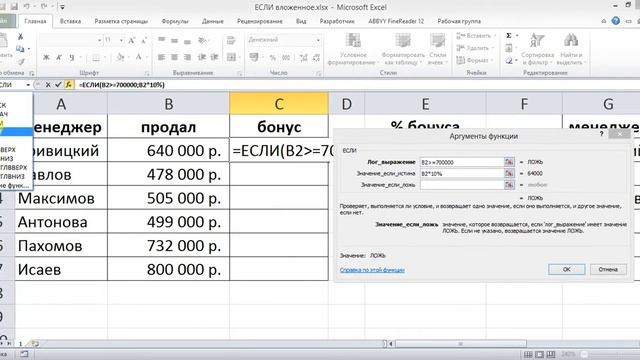Toggle Bold (Ж) formatting

[46, 58]
